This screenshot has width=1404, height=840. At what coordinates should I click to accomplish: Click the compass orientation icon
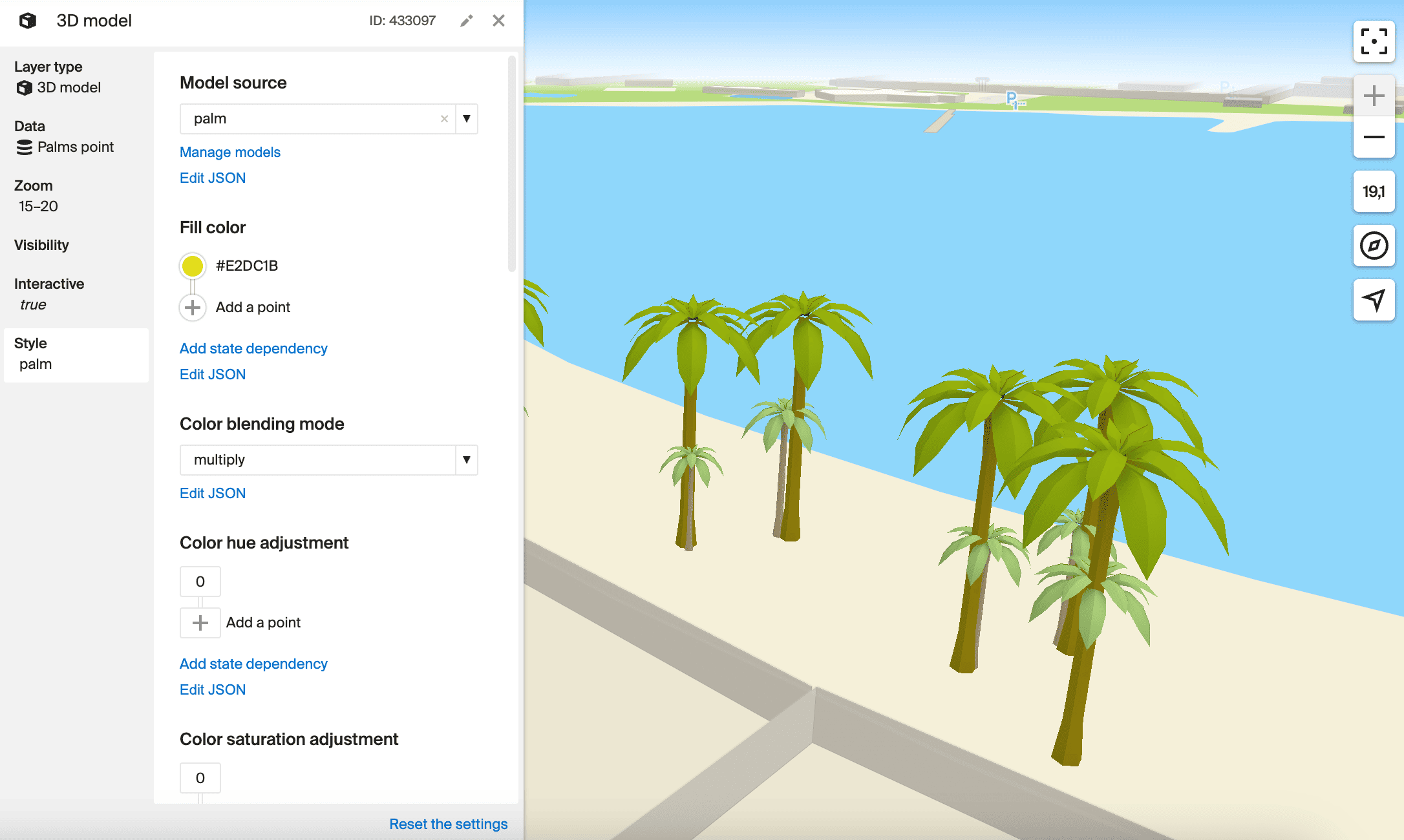click(1374, 246)
